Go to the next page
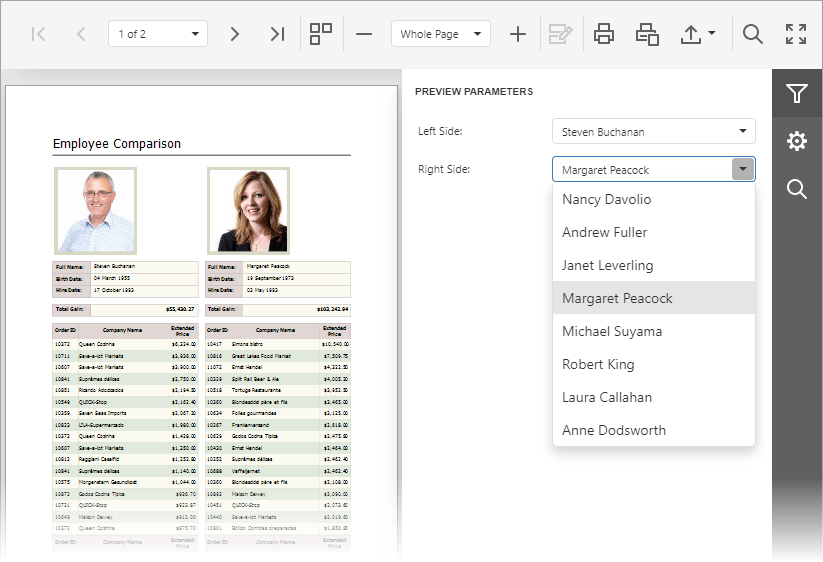This screenshot has width=823, height=562. (x=235, y=34)
